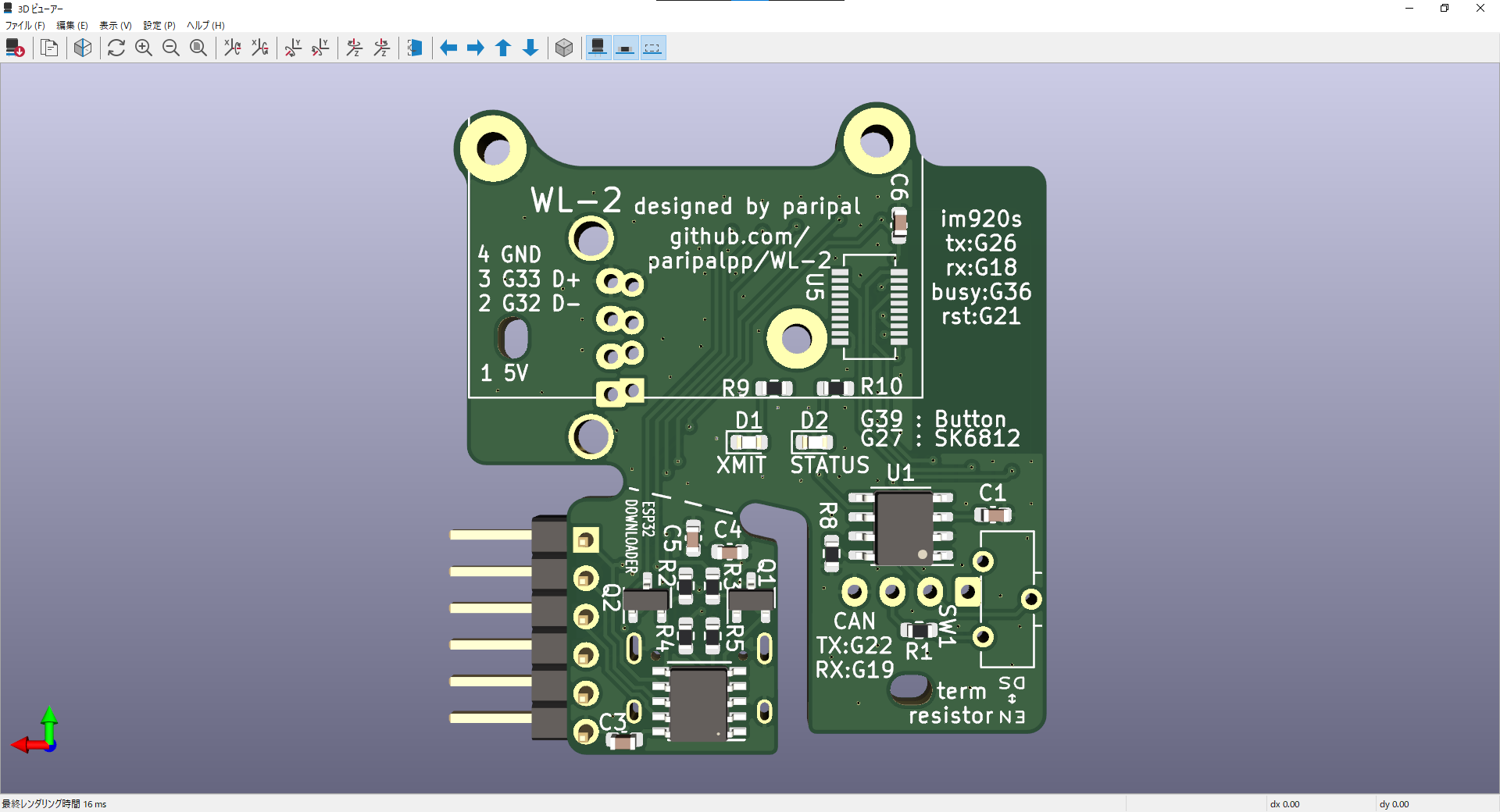Zoom out from the board
The width and height of the screenshot is (1500, 812).
click(171, 48)
